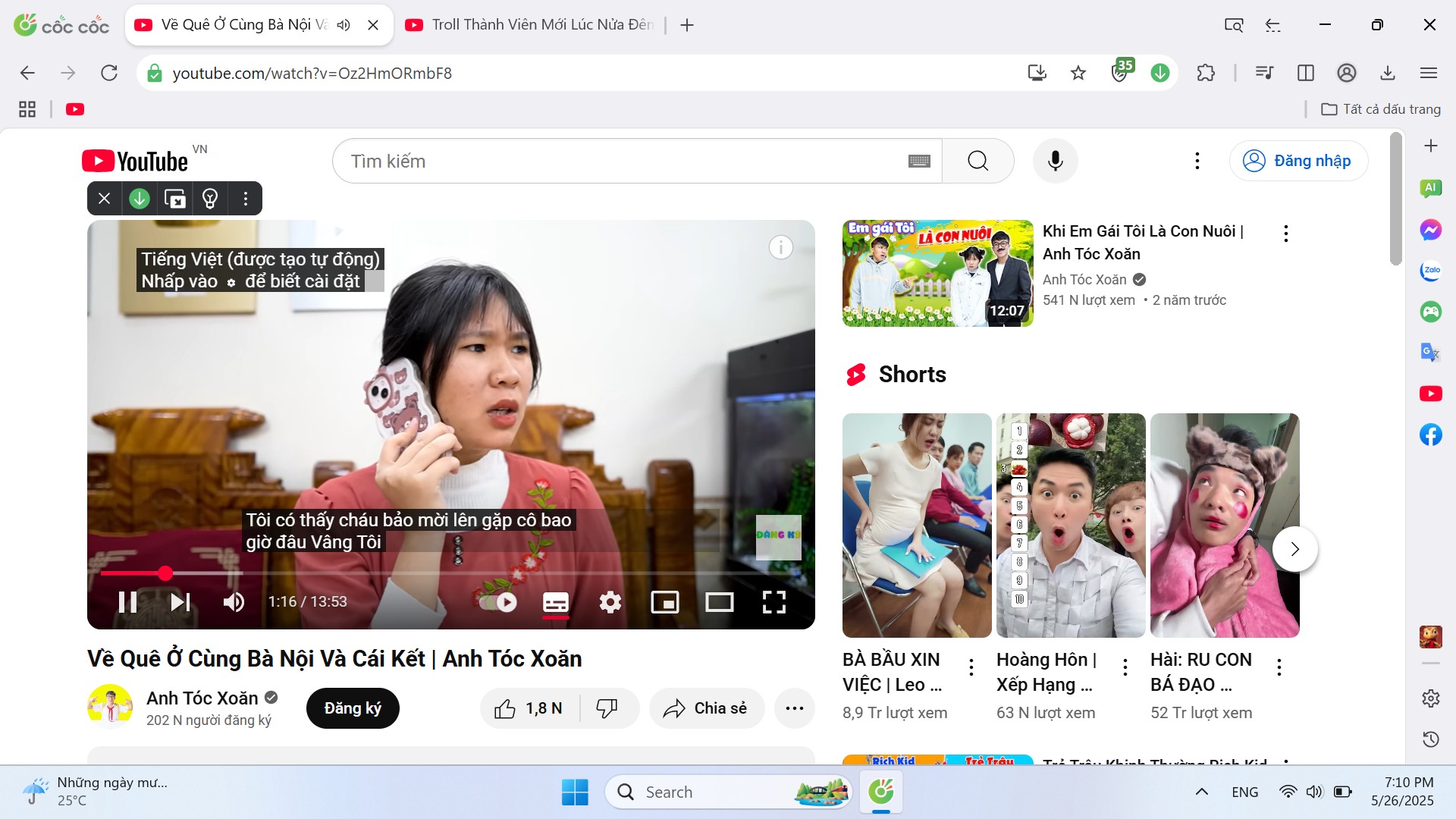Open Messenger in Cốc Cốc sidebar

[1430, 230]
